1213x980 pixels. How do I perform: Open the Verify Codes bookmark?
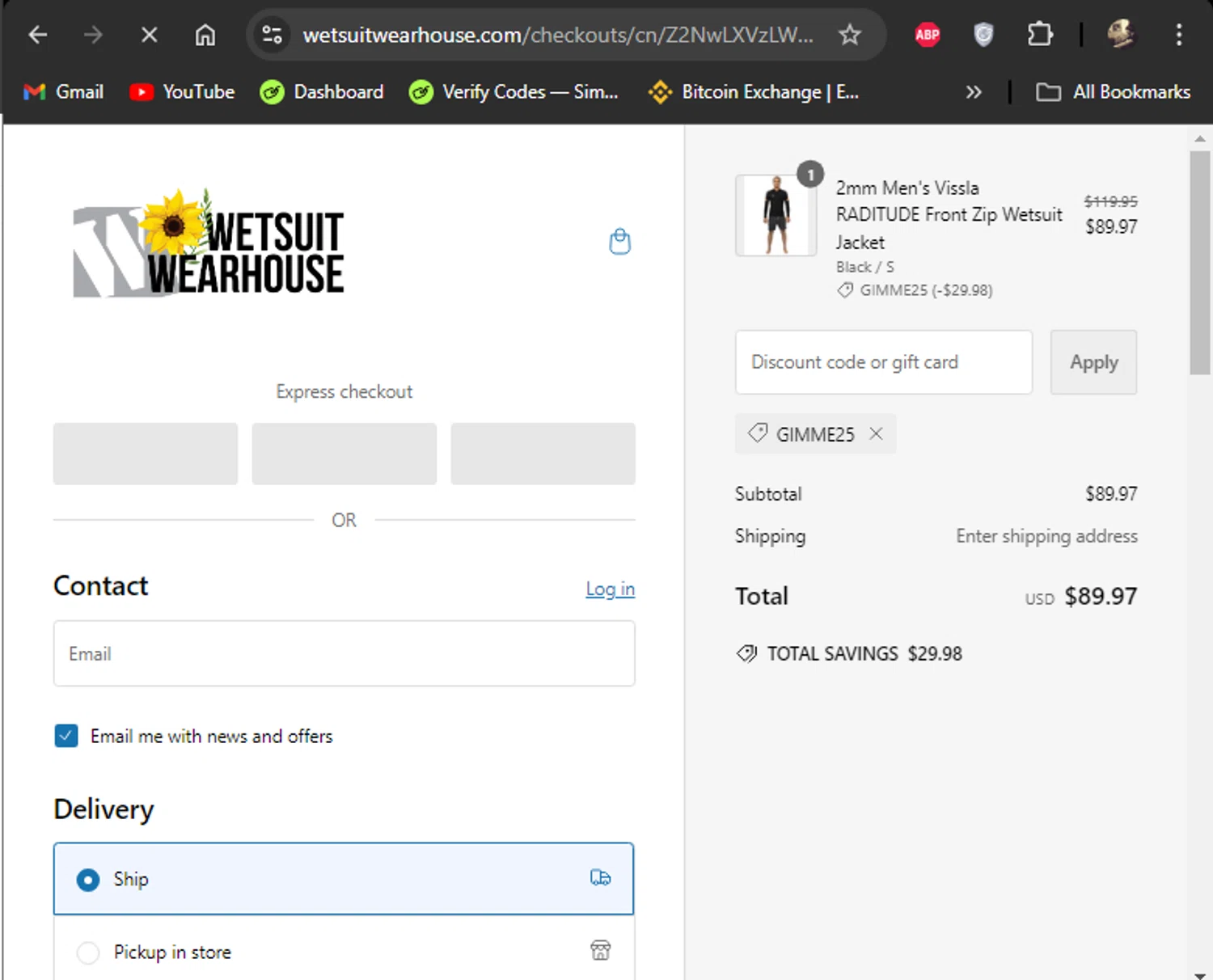(514, 92)
